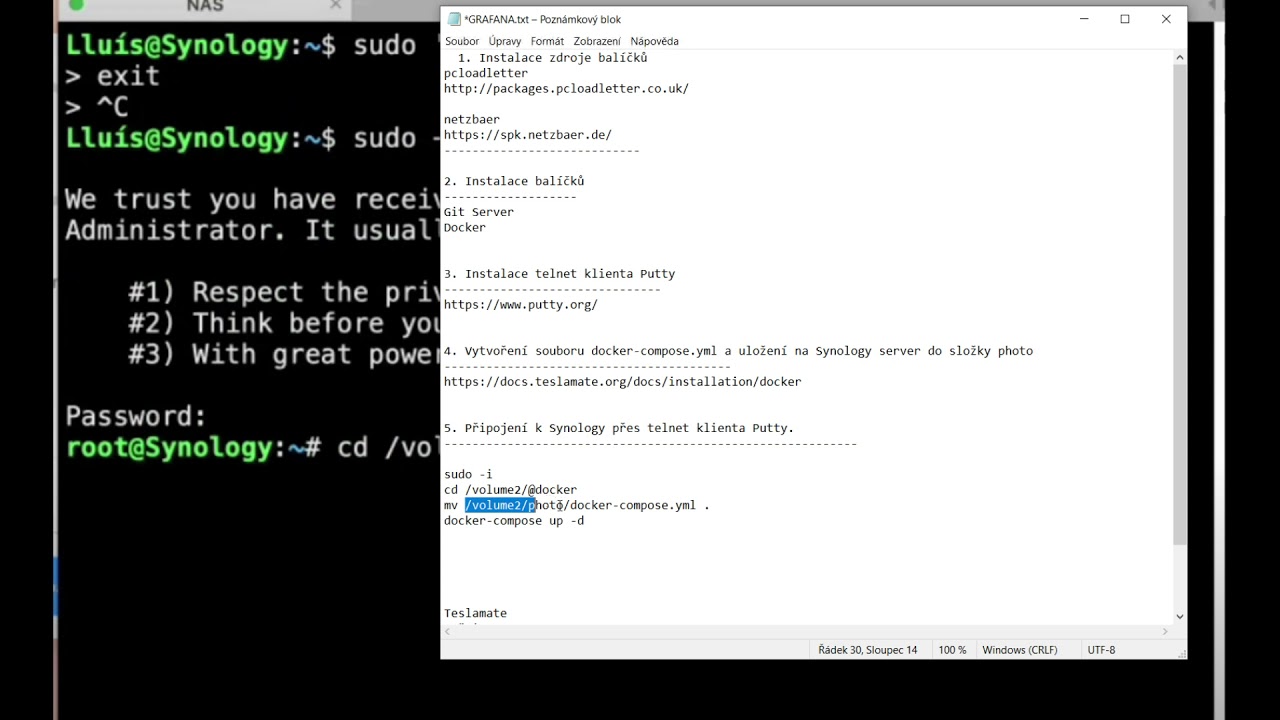The width and height of the screenshot is (1280, 720).
Task: Open the Soubor menu in Notepad
Action: point(462,41)
